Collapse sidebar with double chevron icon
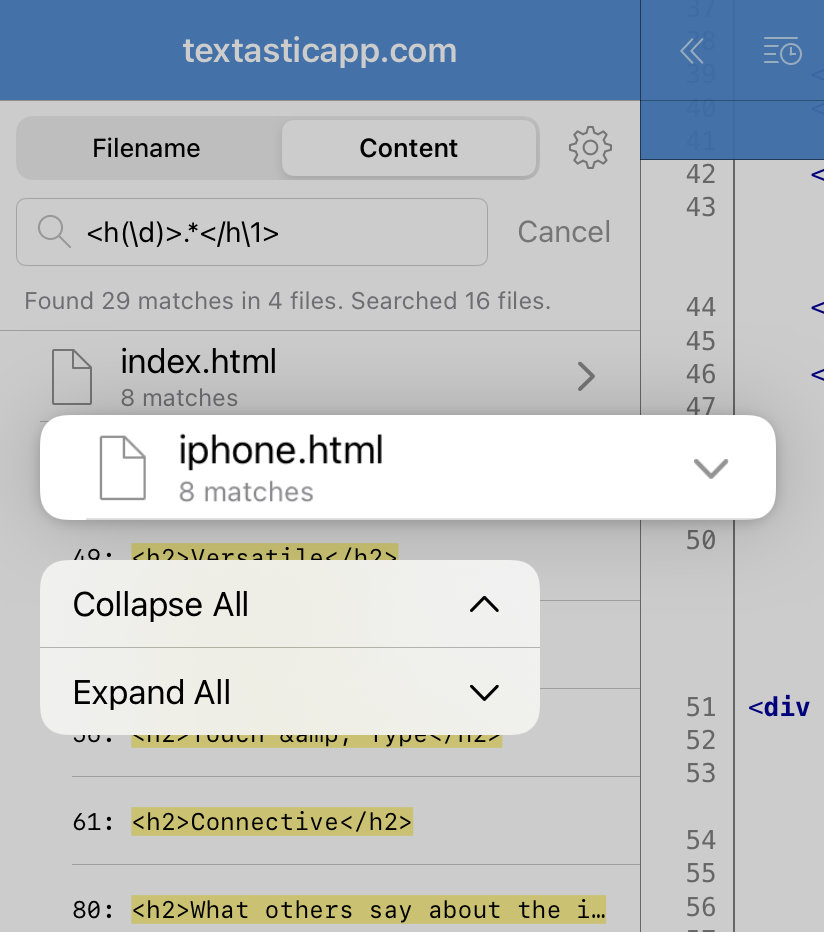Screen dimensions: 824x932 [692, 51]
